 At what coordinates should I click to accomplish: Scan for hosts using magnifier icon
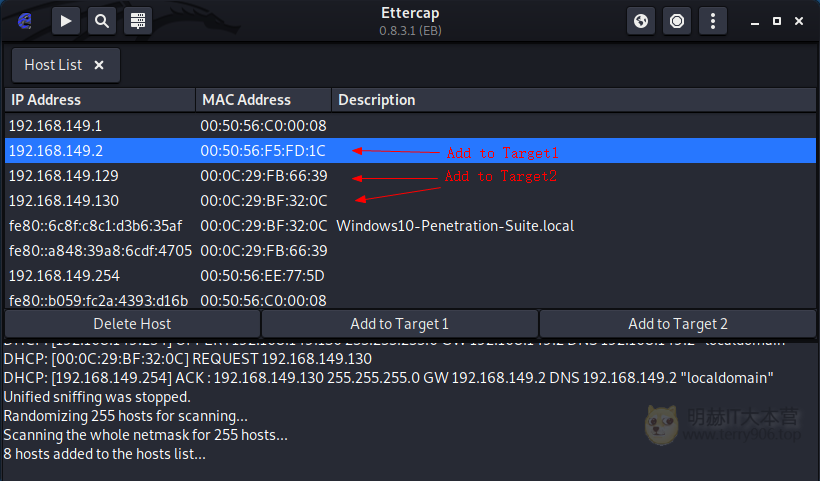[102, 21]
